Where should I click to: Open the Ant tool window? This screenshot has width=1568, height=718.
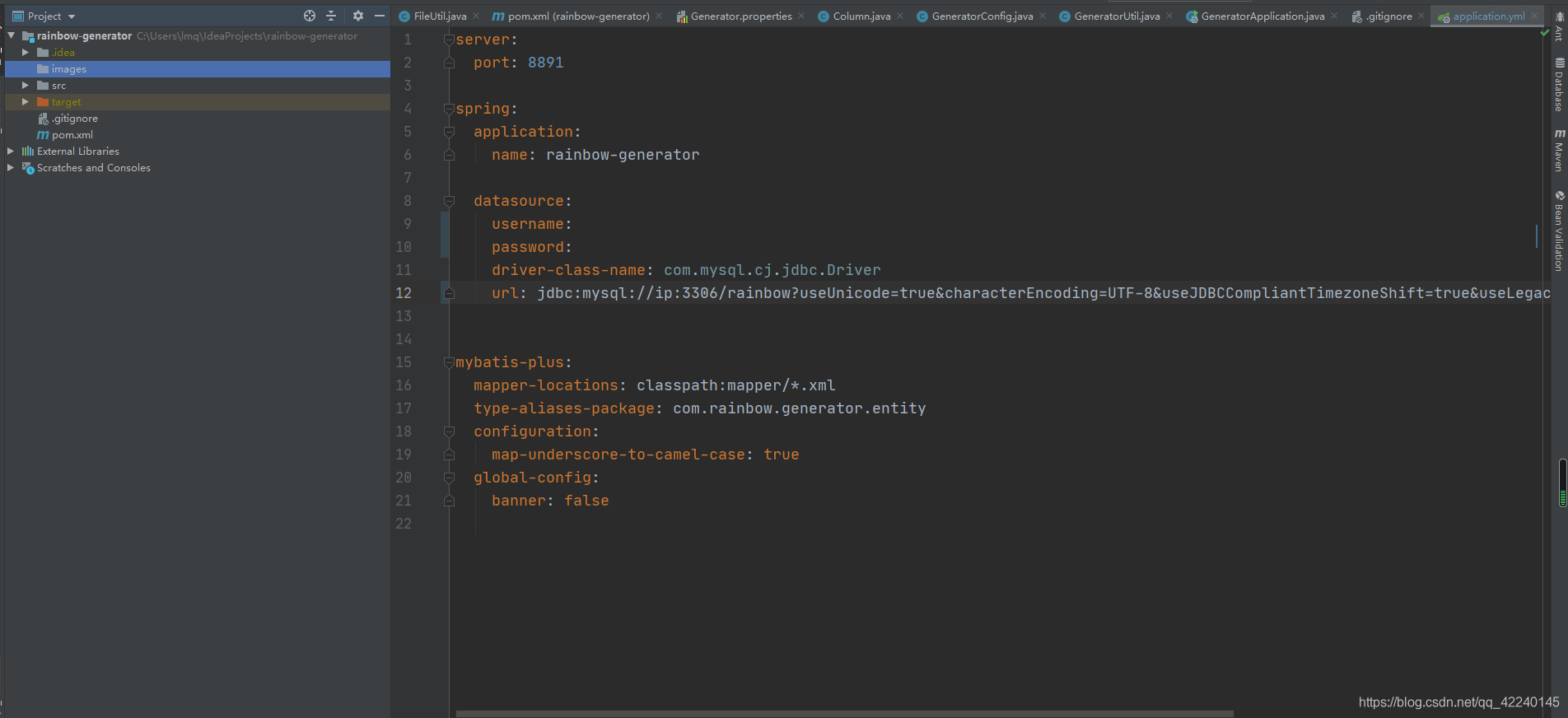[x=1559, y=26]
